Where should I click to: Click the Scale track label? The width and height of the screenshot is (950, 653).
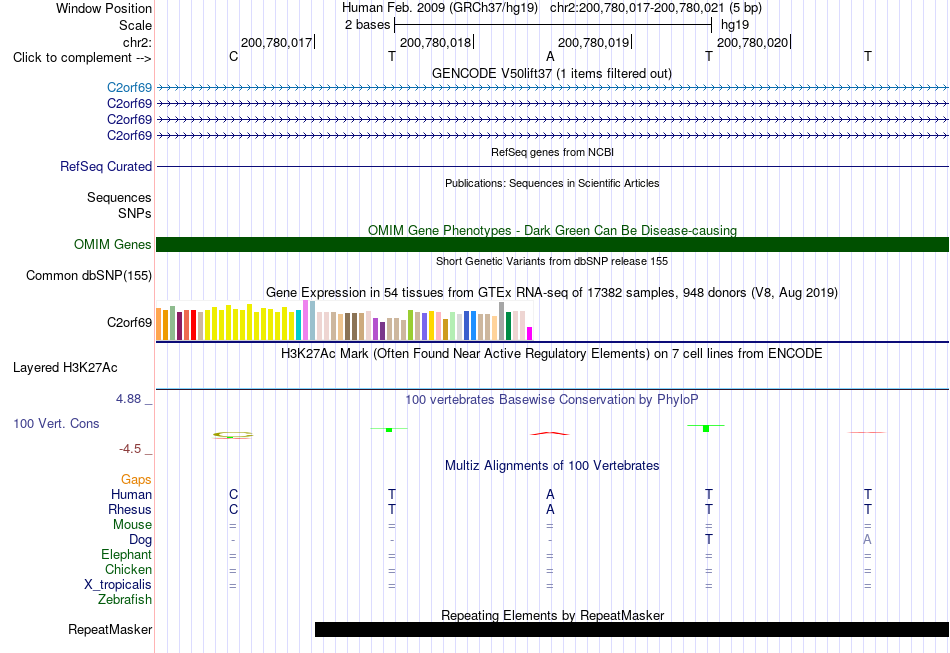[135, 25]
